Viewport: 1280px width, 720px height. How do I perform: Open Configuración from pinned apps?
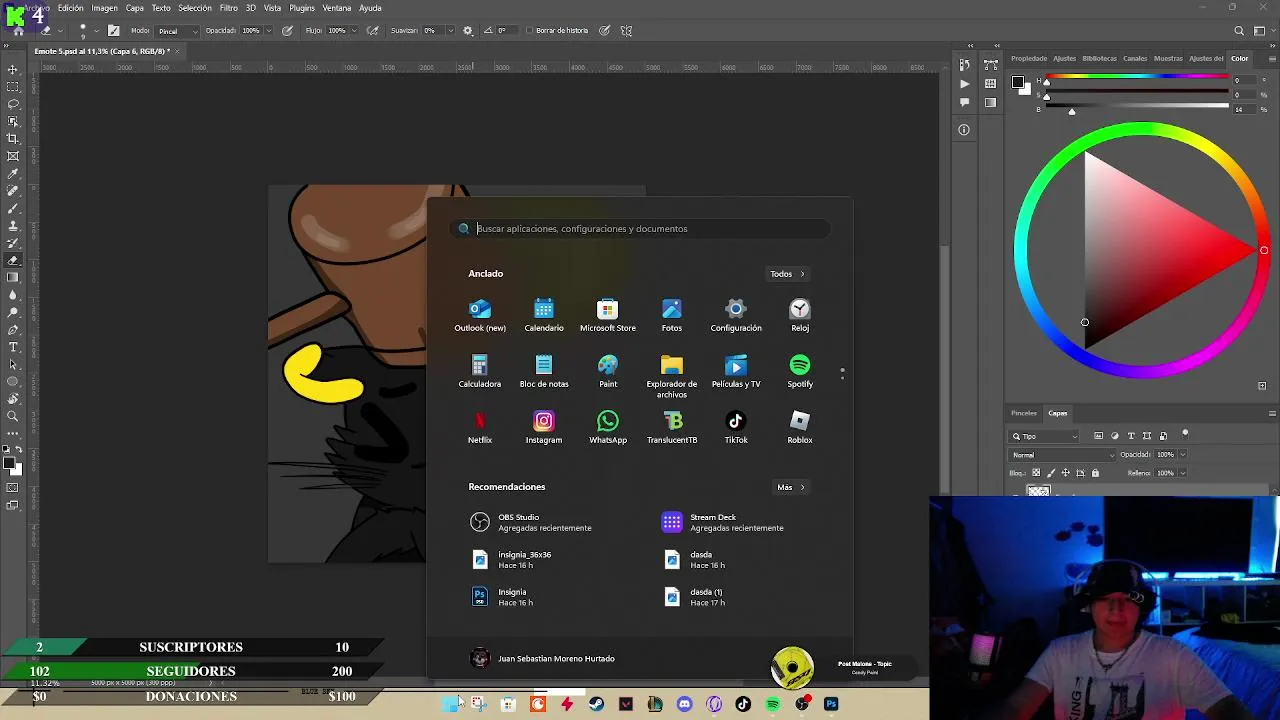736,315
